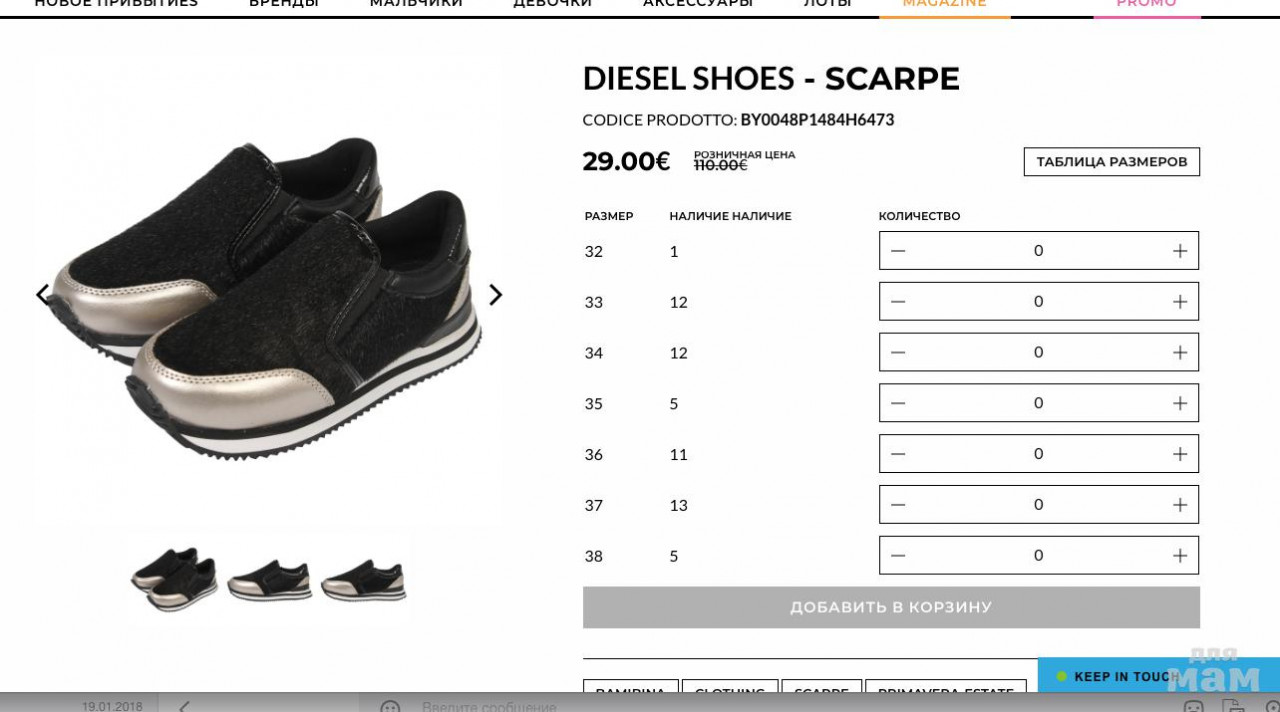Increase quantity for size 34

[x=1180, y=352]
